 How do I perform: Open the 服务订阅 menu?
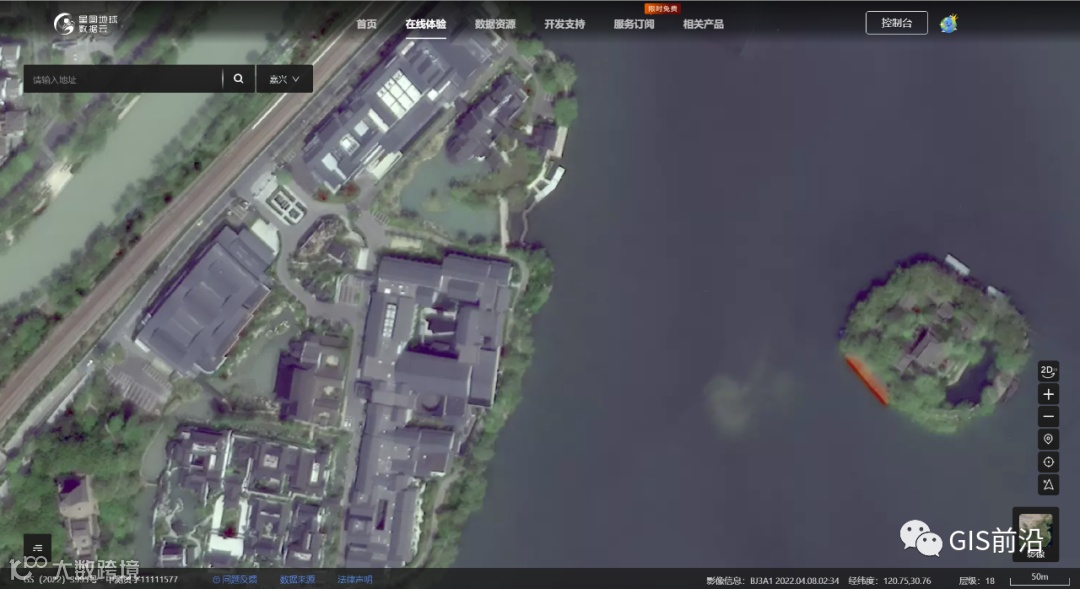[x=634, y=24]
